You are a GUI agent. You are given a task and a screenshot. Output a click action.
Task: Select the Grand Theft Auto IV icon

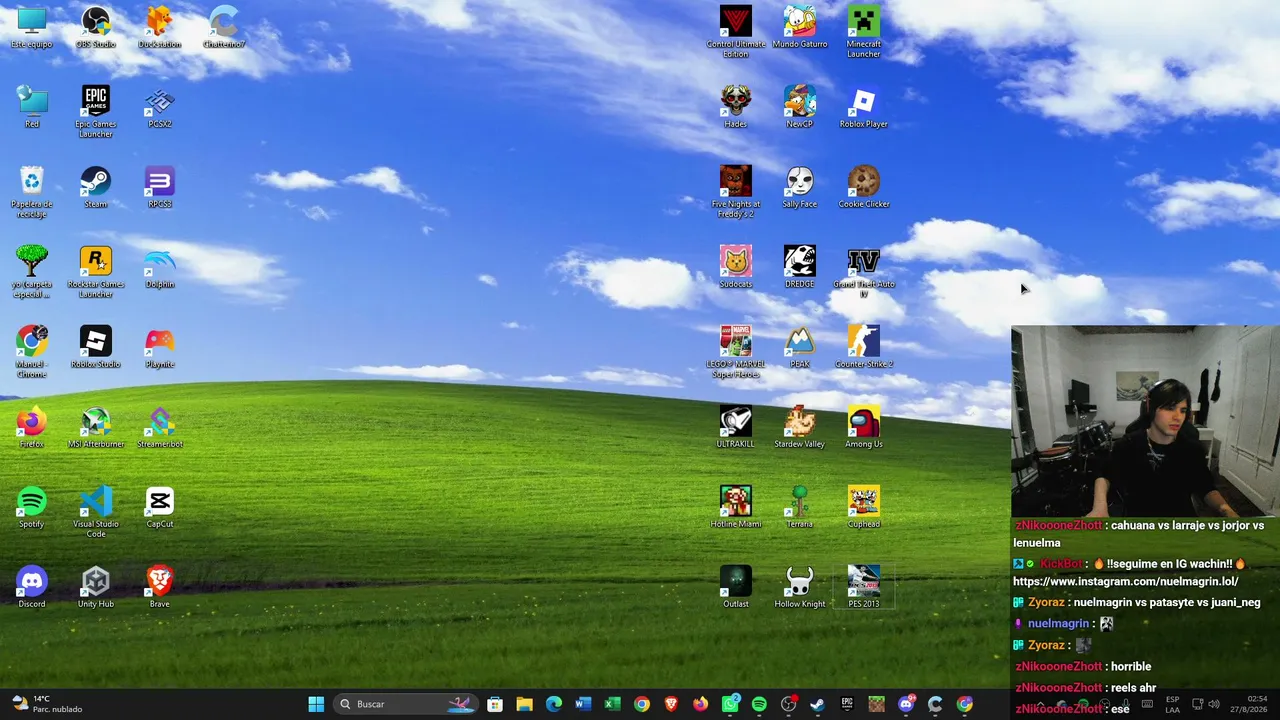coord(864,272)
